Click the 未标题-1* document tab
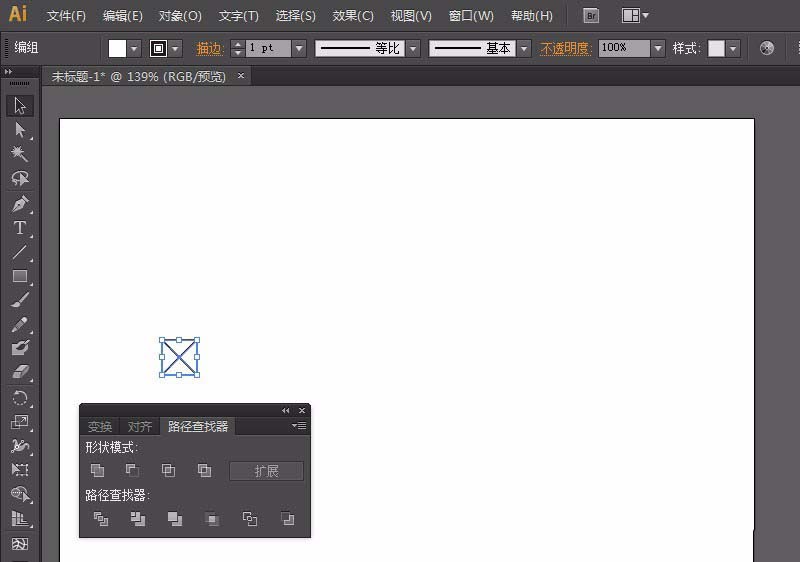This screenshot has width=800, height=562. [x=138, y=76]
